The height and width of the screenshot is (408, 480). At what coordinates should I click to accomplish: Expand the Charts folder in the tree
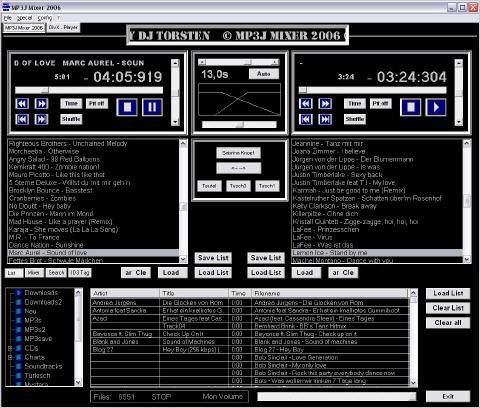click(x=10, y=357)
